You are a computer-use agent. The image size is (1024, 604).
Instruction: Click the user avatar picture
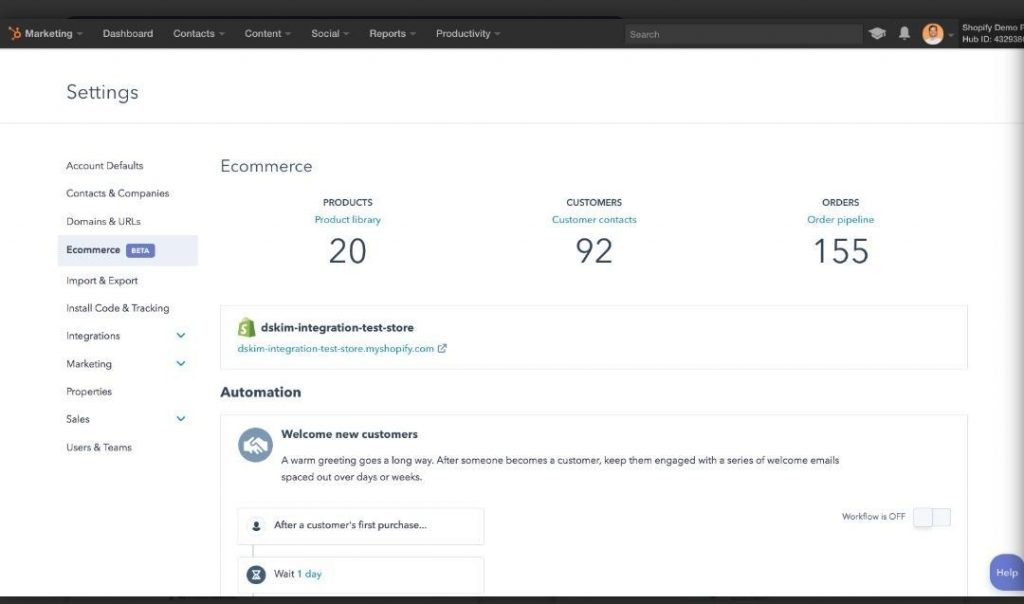933,33
